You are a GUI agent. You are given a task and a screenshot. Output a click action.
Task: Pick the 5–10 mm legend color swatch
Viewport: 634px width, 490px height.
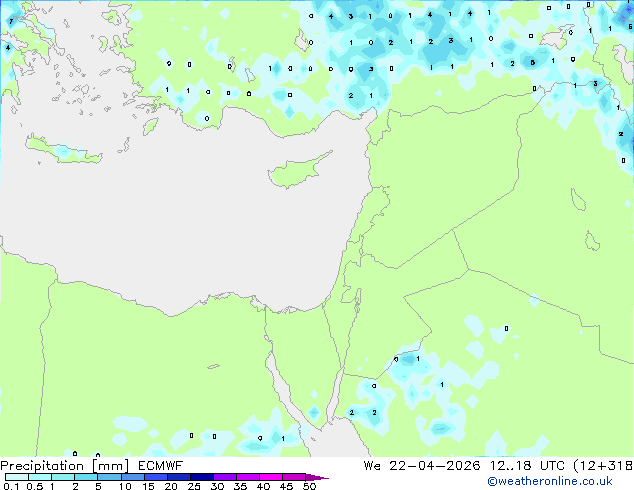tap(109, 477)
